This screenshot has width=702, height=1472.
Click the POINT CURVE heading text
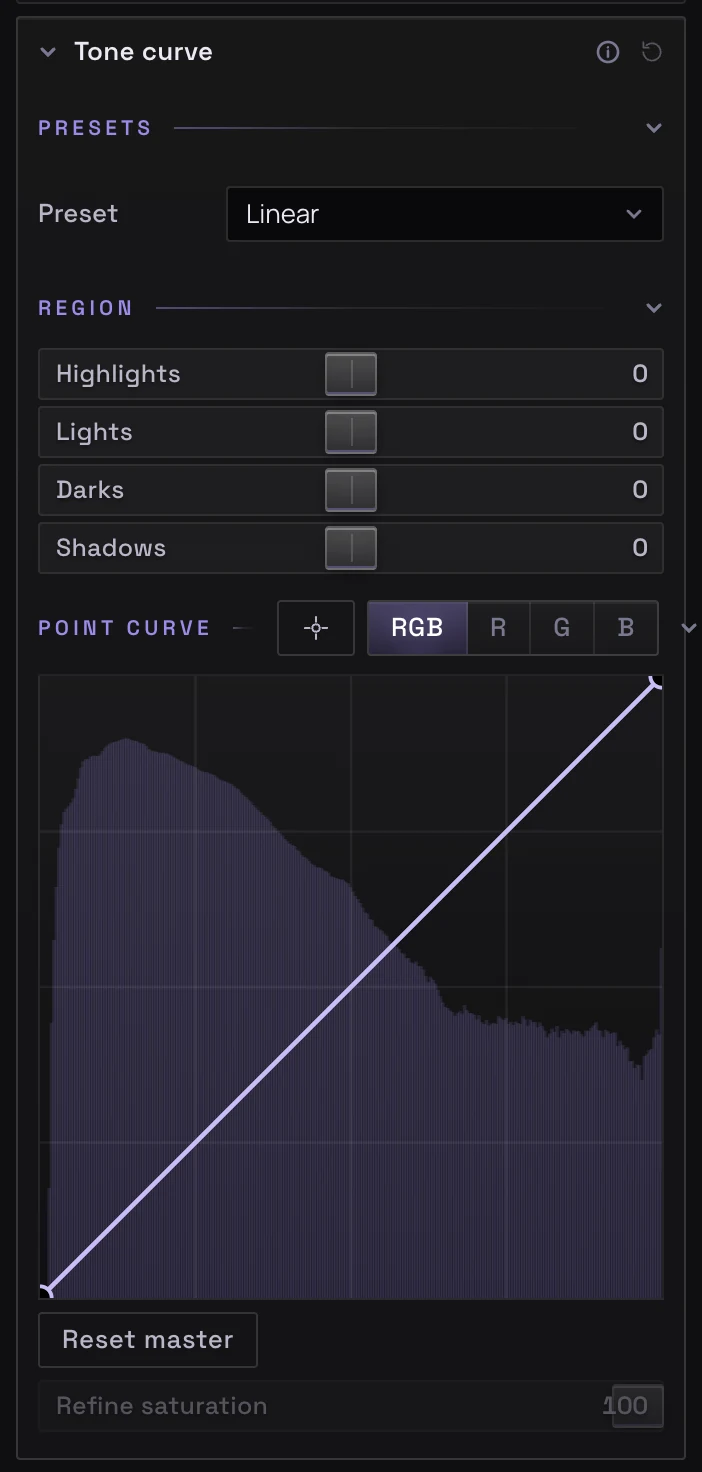pyautogui.click(x=124, y=628)
